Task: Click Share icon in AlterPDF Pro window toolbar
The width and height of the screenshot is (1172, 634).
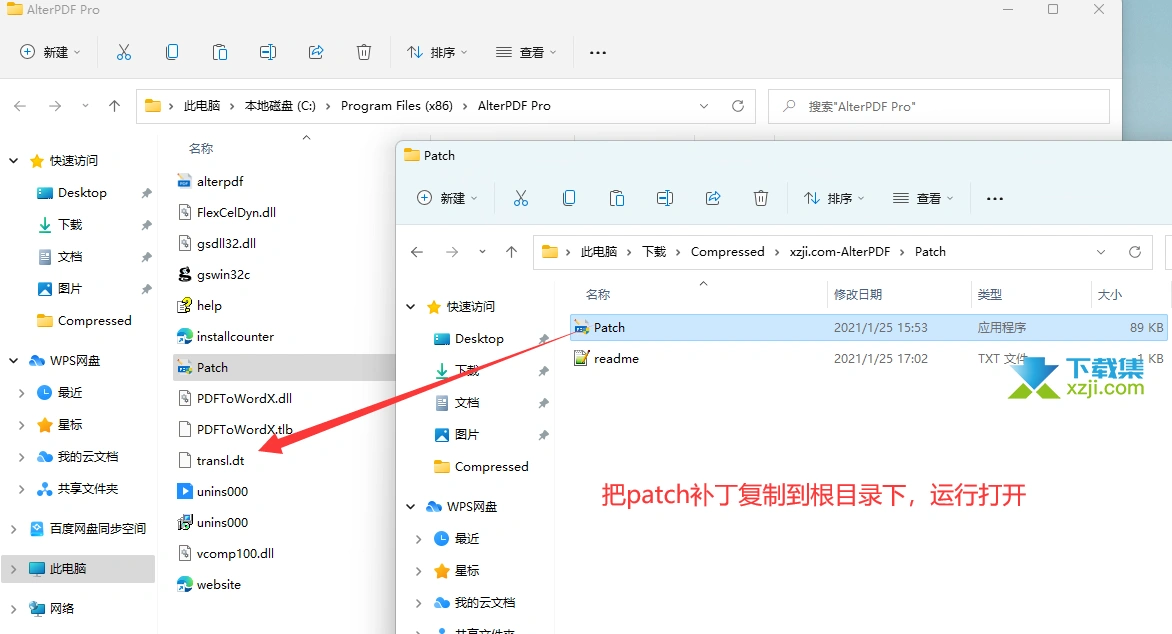Action: (x=316, y=52)
